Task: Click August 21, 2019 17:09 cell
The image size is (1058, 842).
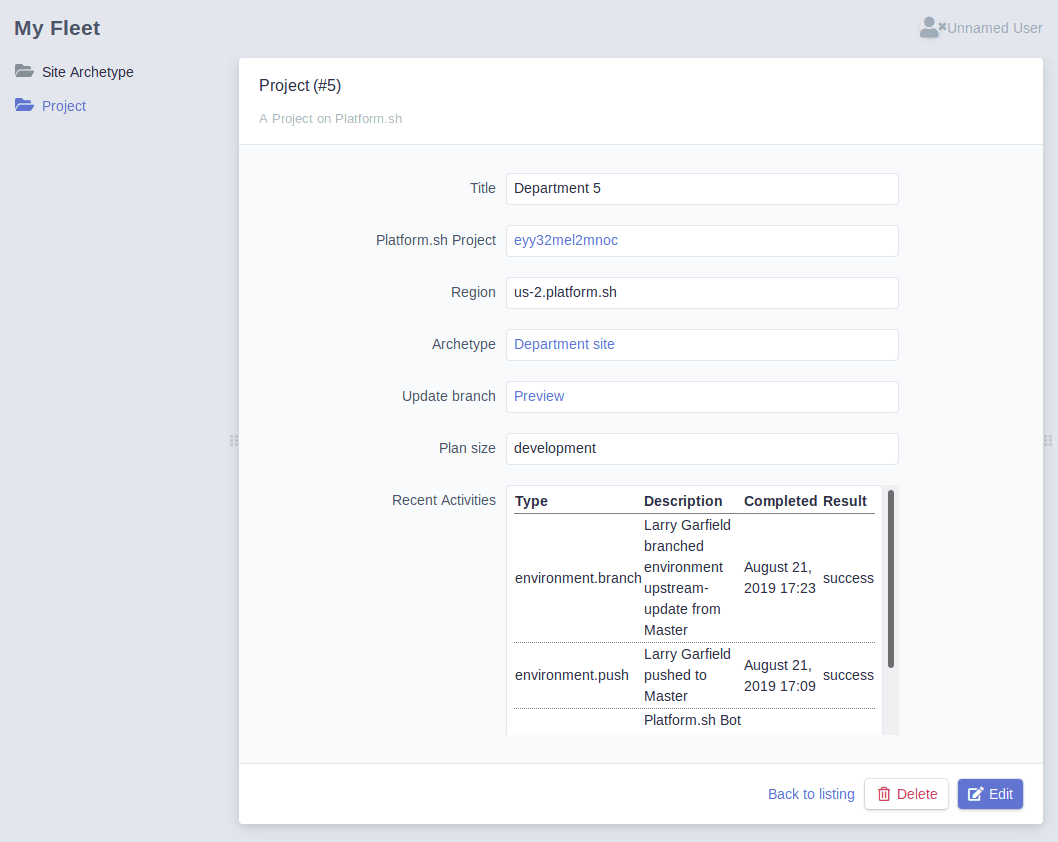Action: click(x=779, y=675)
